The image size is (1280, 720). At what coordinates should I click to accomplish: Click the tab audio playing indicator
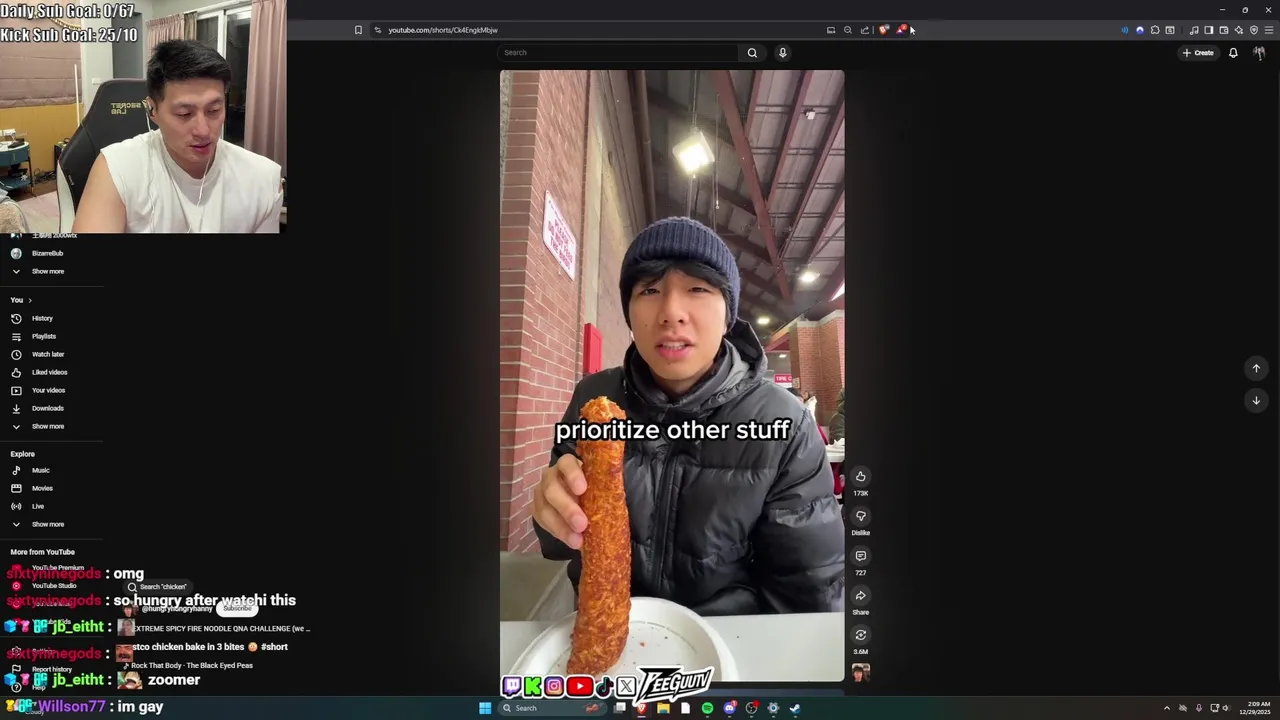[1124, 30]
